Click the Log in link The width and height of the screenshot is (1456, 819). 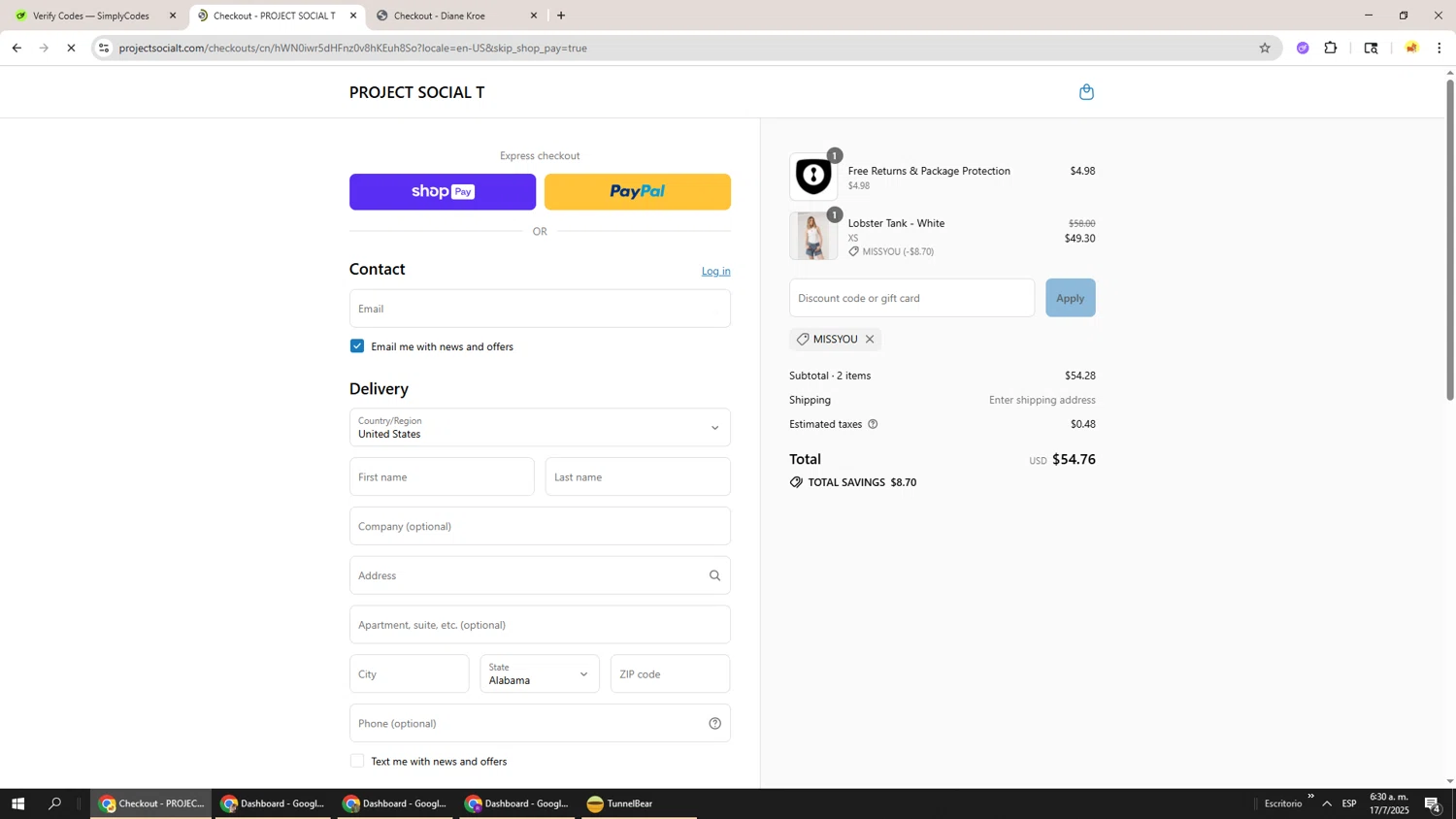coord(716,272)
